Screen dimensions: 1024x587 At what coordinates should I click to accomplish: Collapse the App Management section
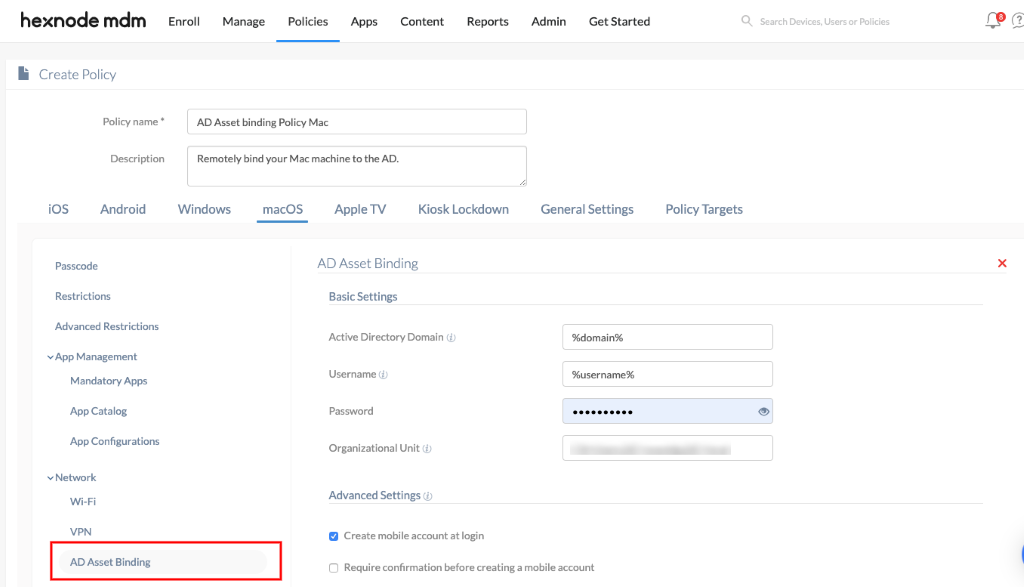pyautogui.click(x=50, y=357)
